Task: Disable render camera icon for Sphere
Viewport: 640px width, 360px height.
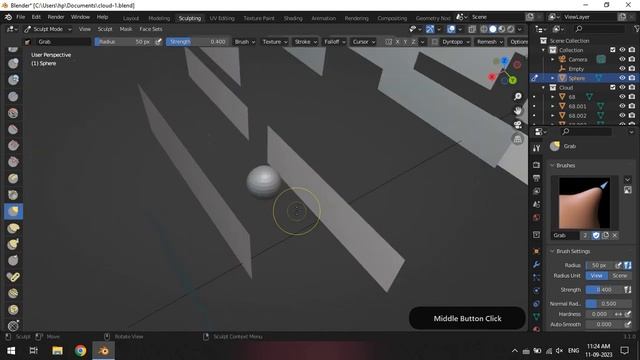Action: [x=632, y=78]
